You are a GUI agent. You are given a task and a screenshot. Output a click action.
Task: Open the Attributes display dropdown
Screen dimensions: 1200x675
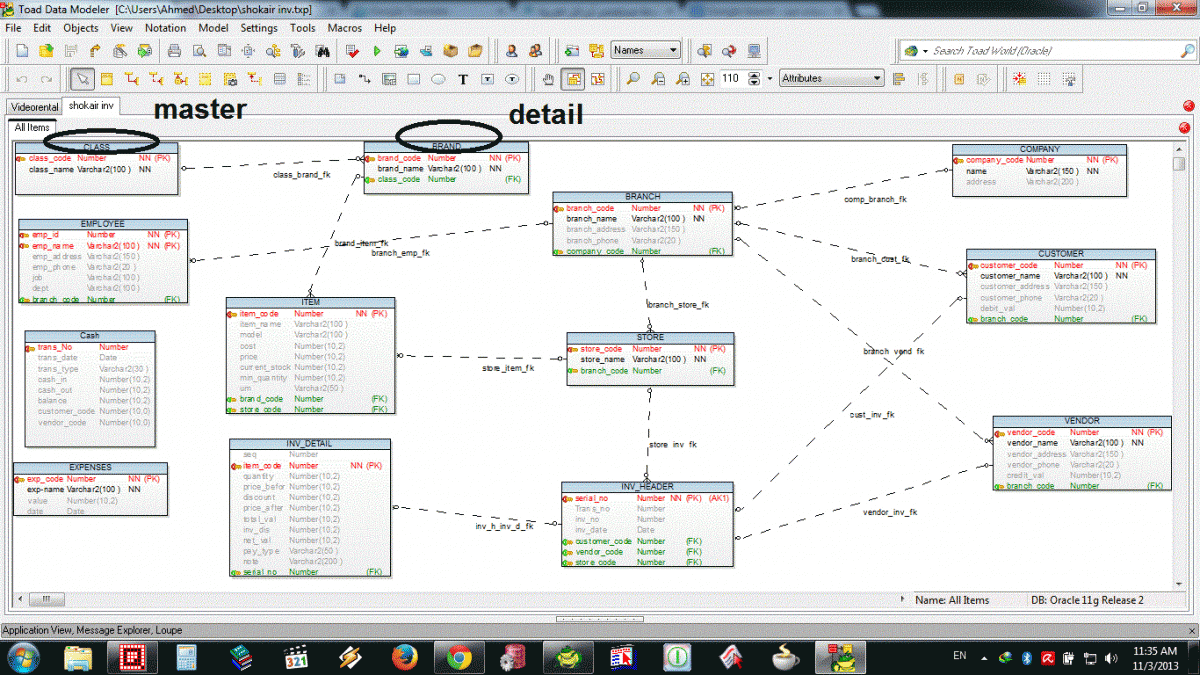pyautogui.click(x=832, y=78)
